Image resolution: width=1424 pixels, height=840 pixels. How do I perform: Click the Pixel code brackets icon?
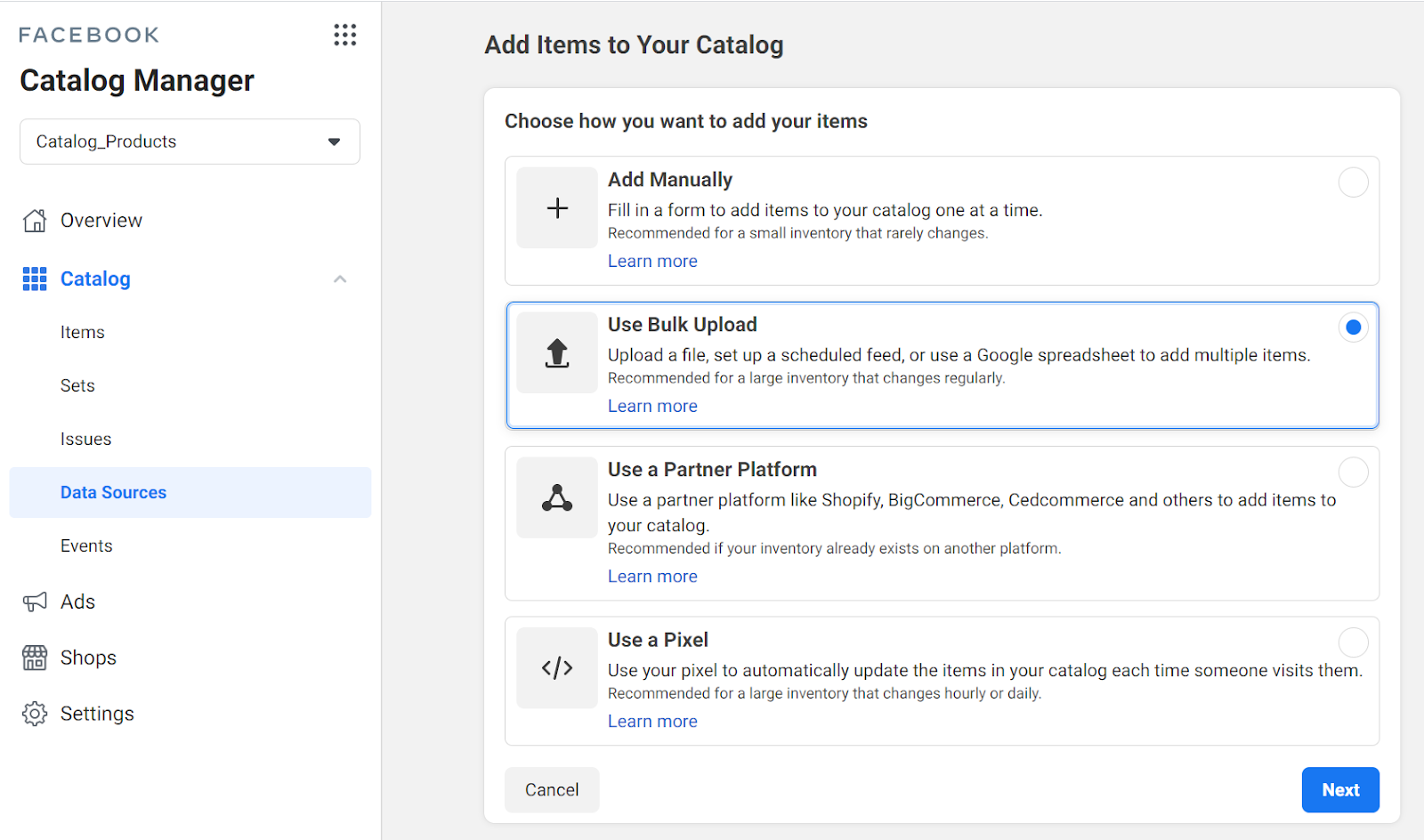click(557, 668)
